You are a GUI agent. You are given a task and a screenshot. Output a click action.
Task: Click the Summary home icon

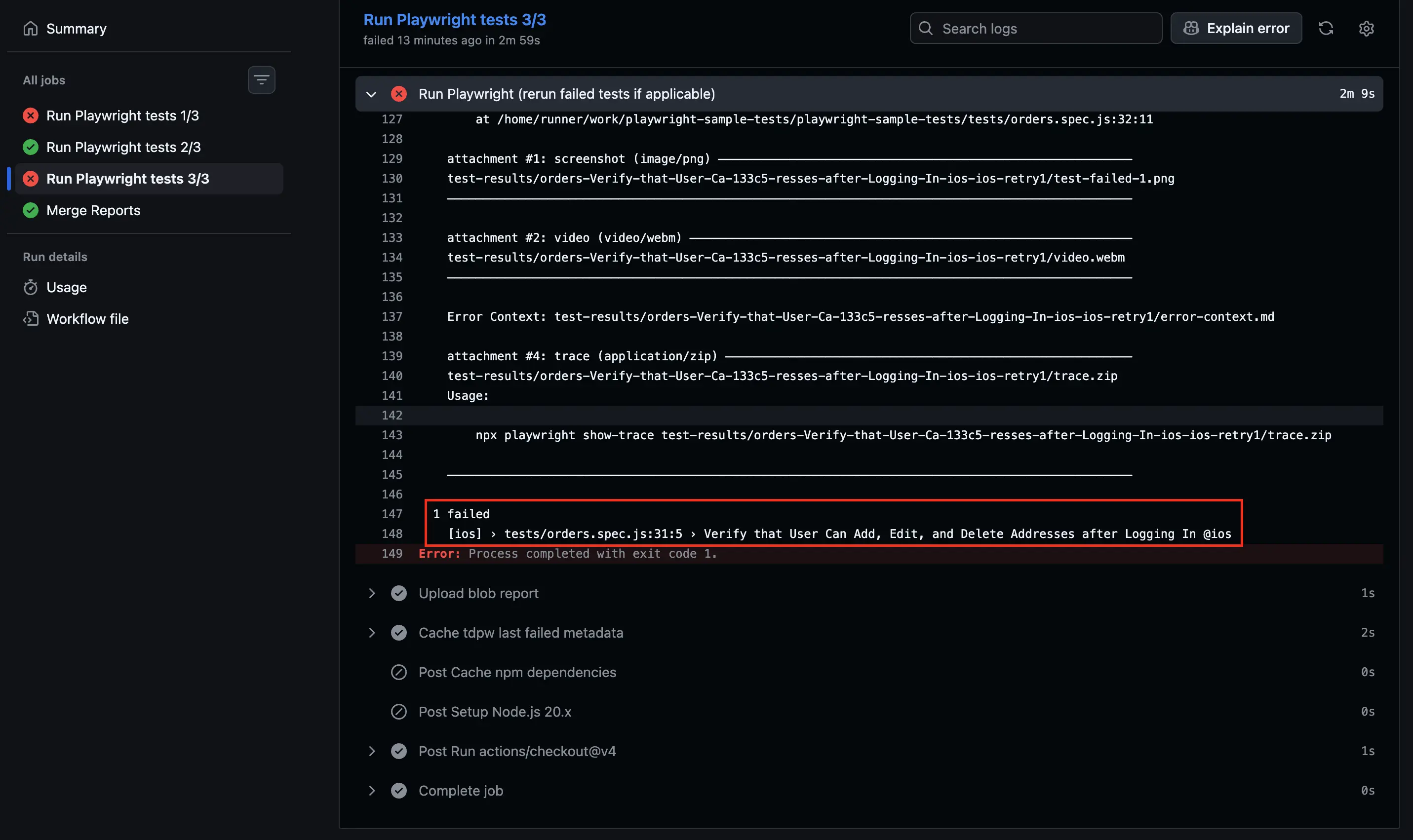[31, 28]
